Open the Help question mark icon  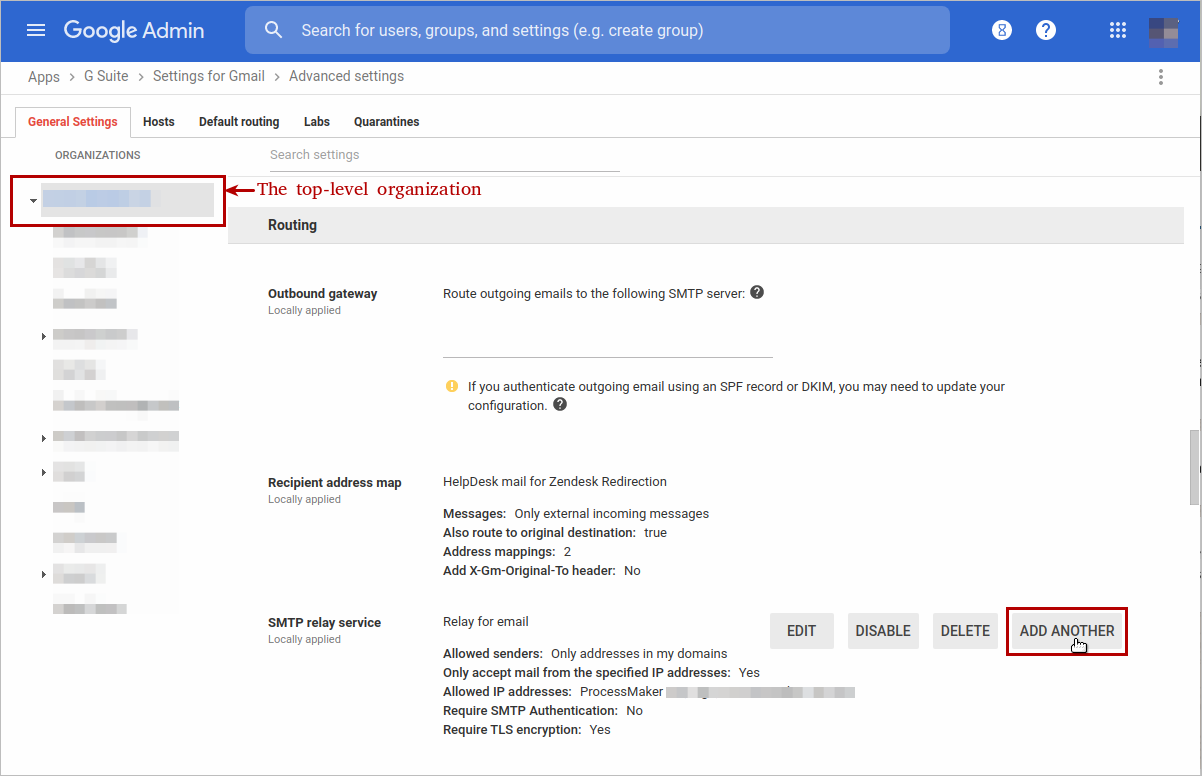pyautogui.click(x=1046, y=30)
